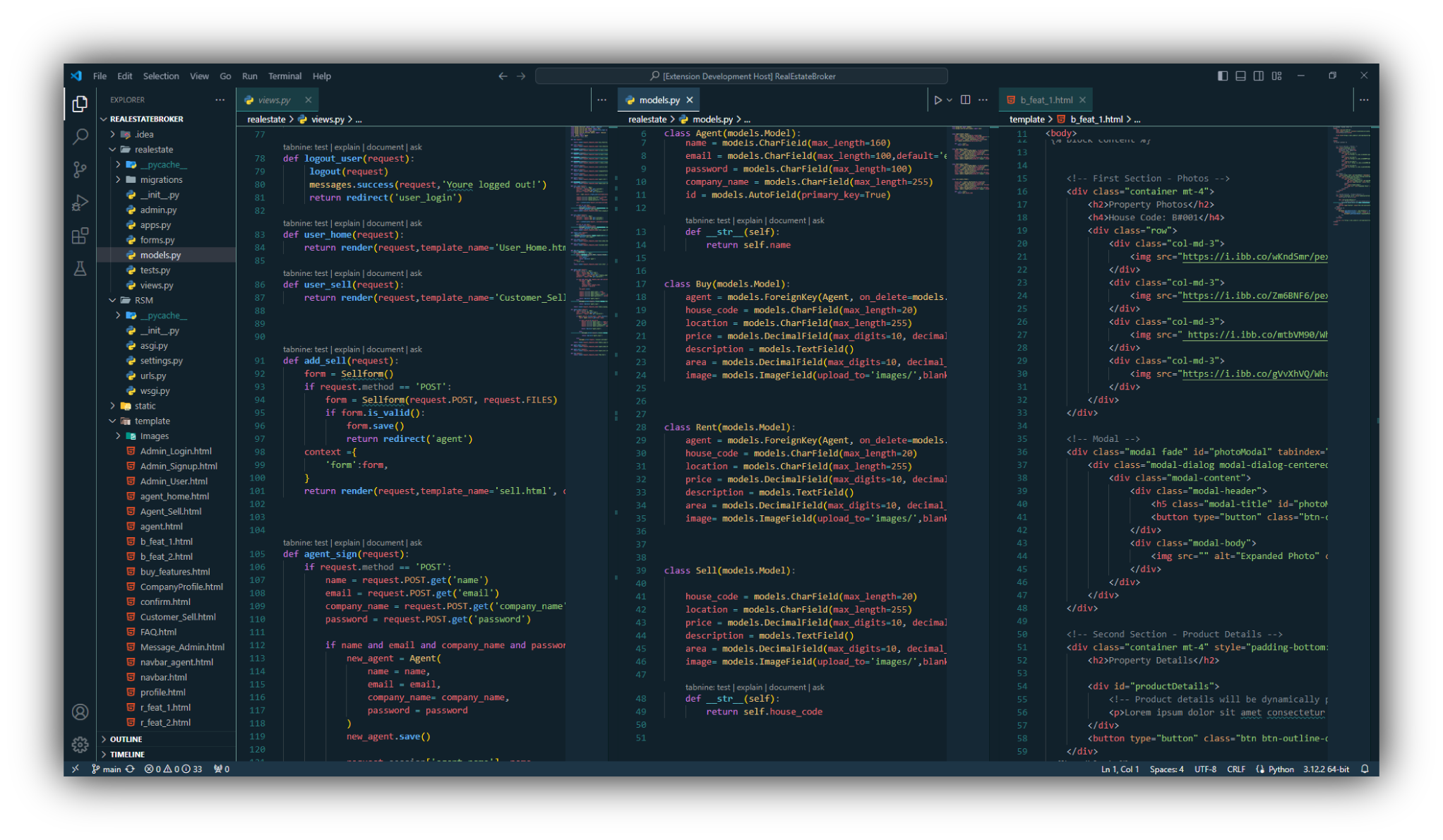
Task: Open the Search view in activity bar
Action: click(x=80, y=136)
